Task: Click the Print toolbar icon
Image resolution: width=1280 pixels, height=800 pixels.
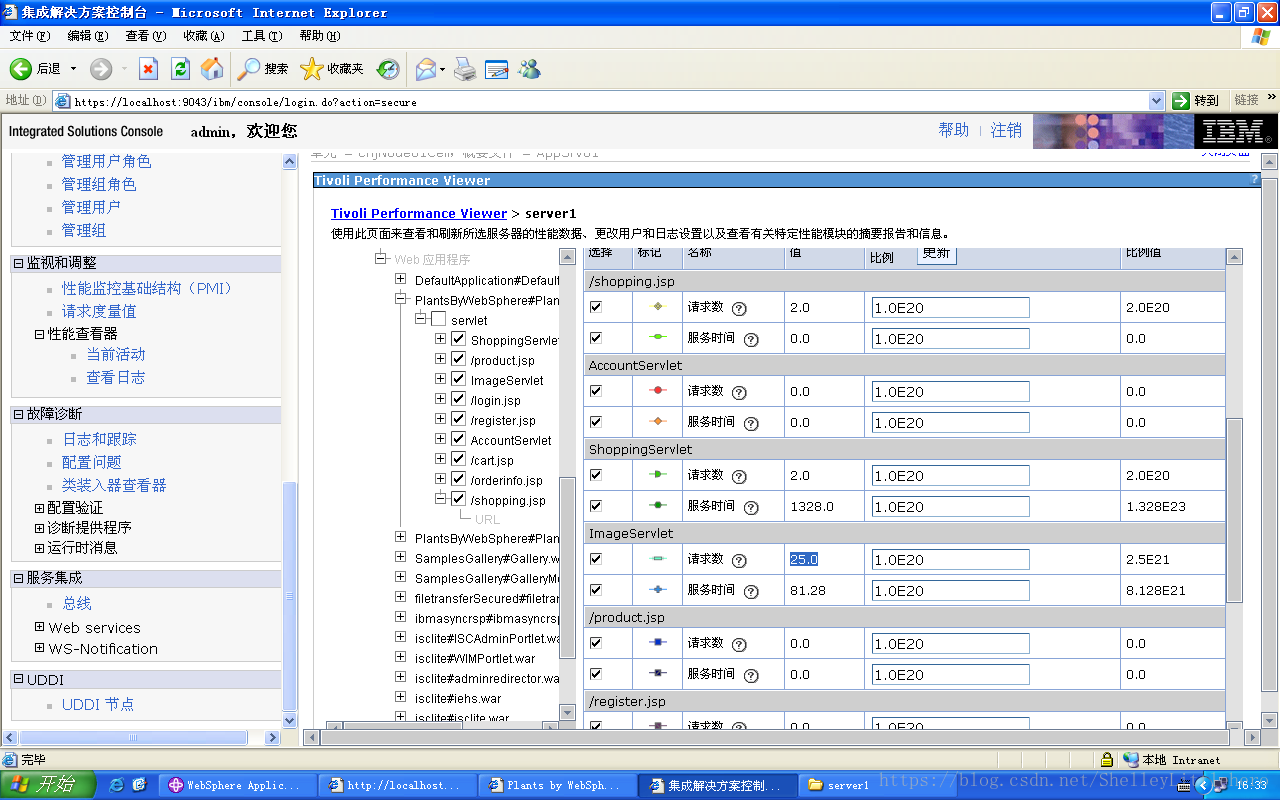Action: click(x=465, y=68)
